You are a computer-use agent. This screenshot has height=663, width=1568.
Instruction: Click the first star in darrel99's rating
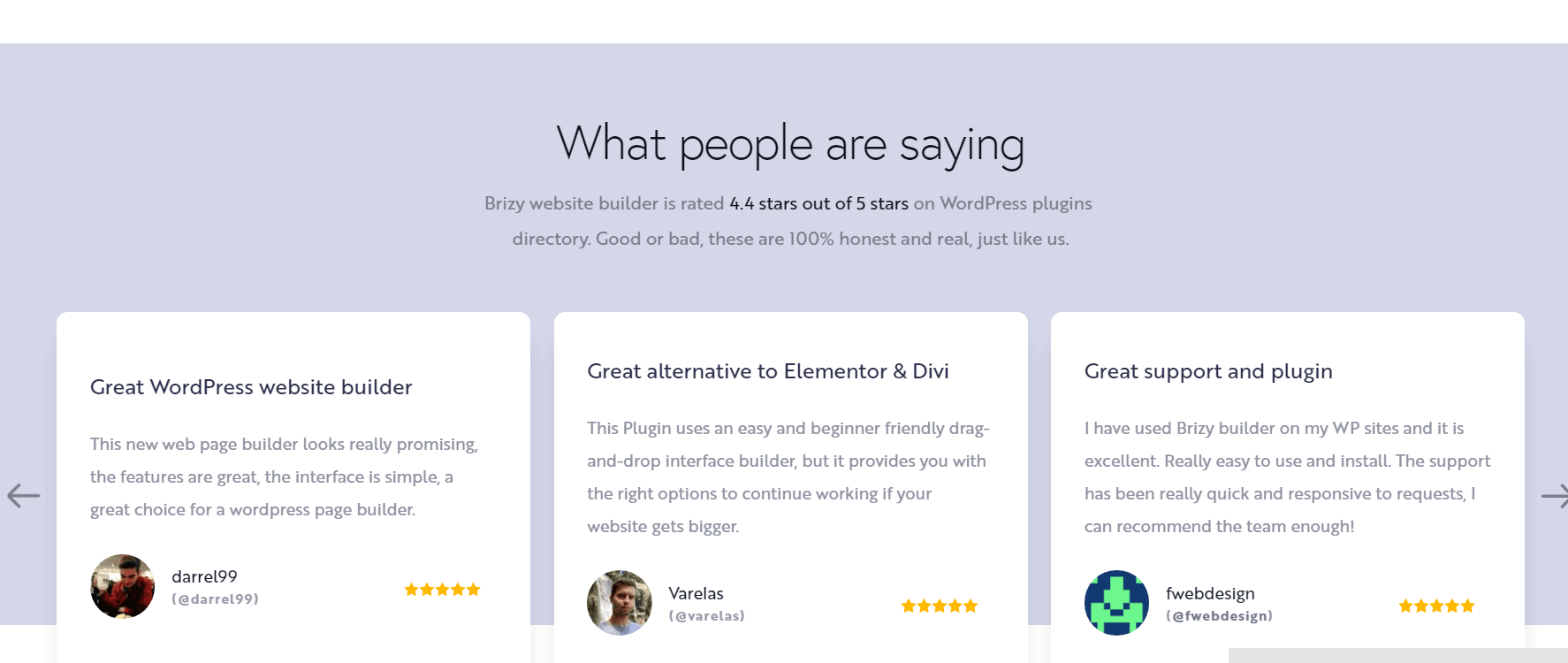pyautogui.click(x=412, y=588)
